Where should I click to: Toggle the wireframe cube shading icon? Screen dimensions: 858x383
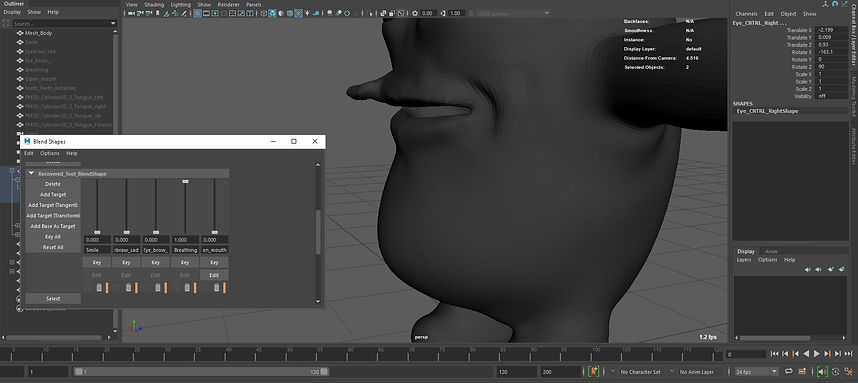[x=264, y=13]
